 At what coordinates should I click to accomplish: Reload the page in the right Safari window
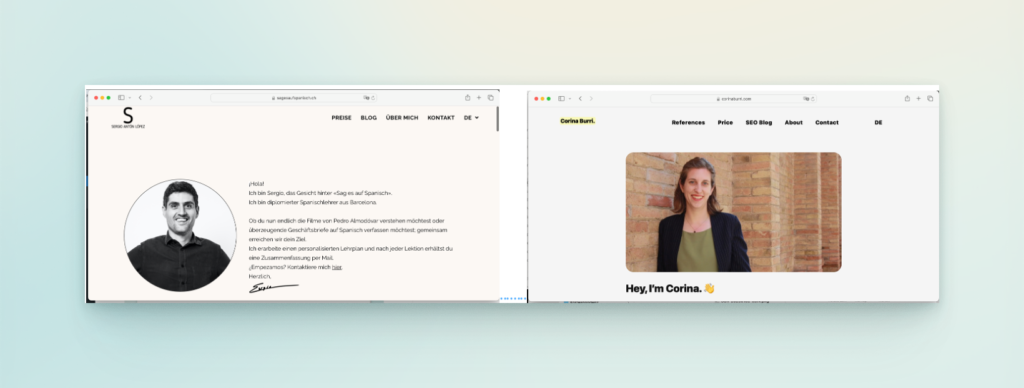(x=813, y=99)
